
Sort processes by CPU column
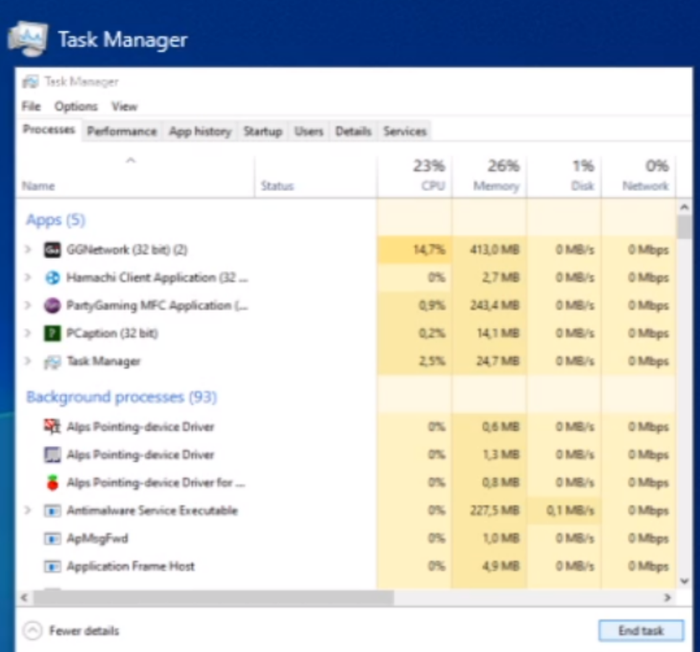[414, 176]
